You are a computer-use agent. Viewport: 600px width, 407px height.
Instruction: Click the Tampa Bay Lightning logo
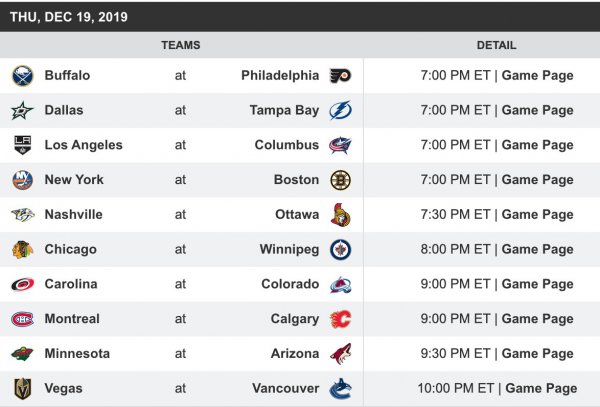340,111
